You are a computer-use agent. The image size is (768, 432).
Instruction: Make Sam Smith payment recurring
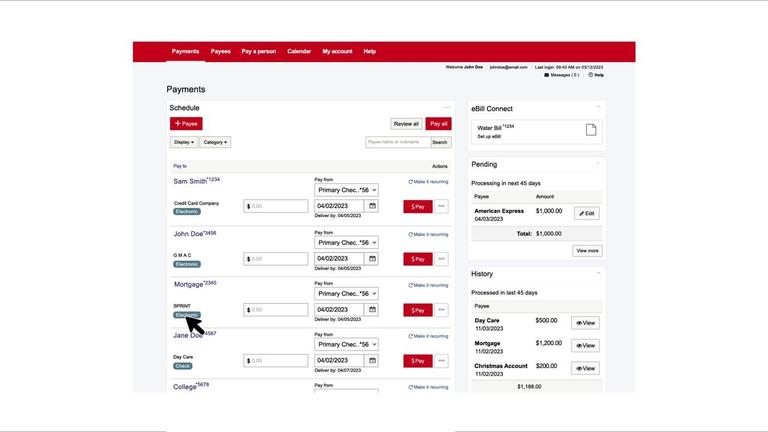click(428, 182)
